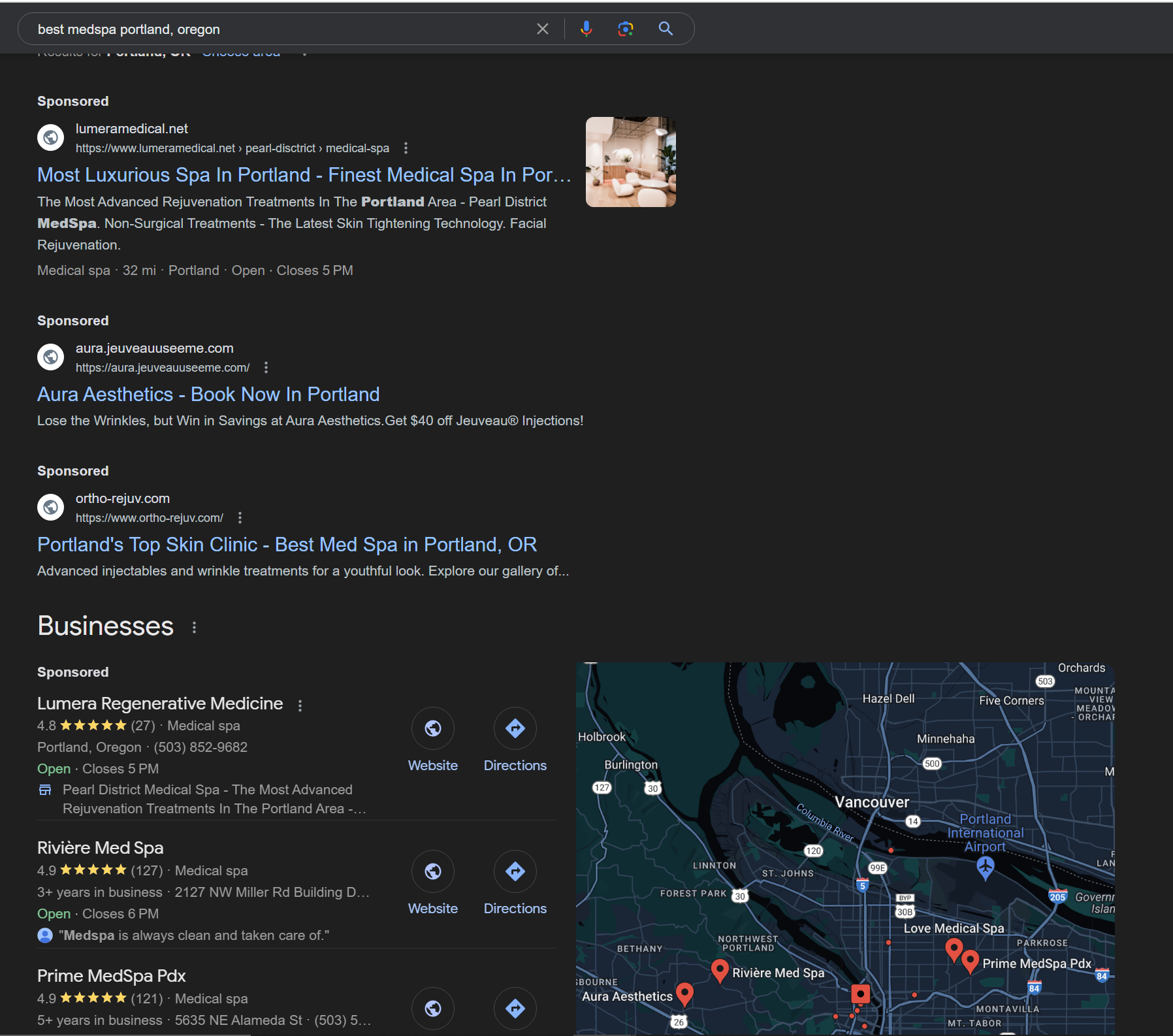Select Rivière Med Spa red pin on map

coord(720,971)
